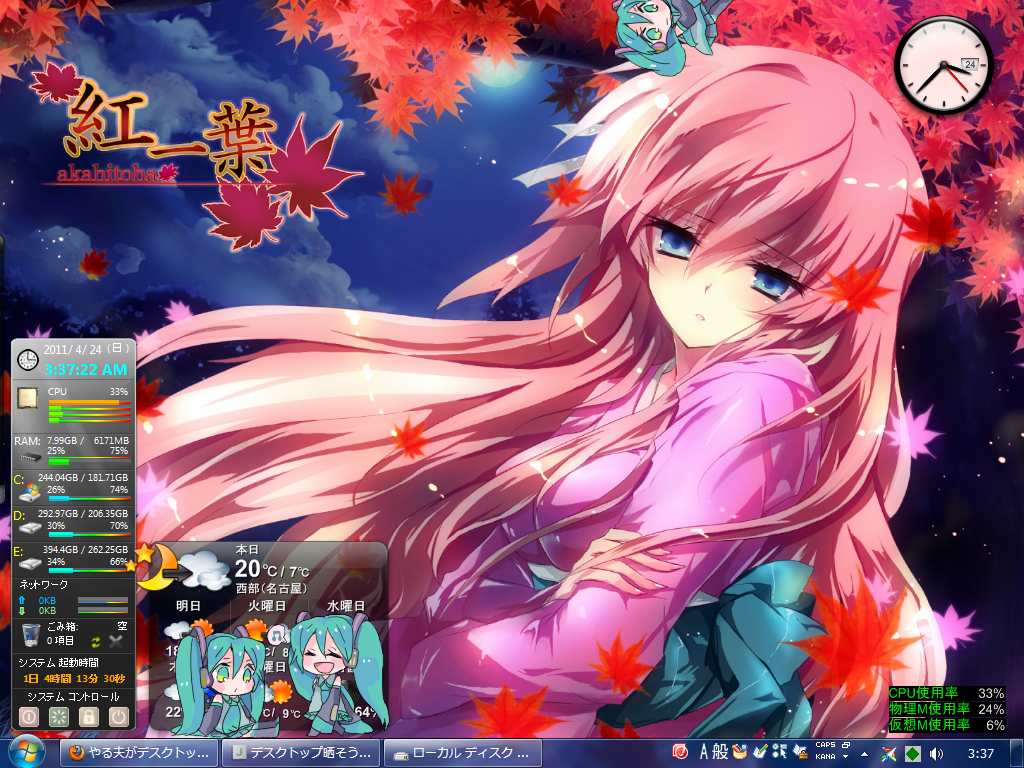Screen dimensions: 1024x768
Task: Restore the language bar with the small window icon
Action: click(846, 745)
